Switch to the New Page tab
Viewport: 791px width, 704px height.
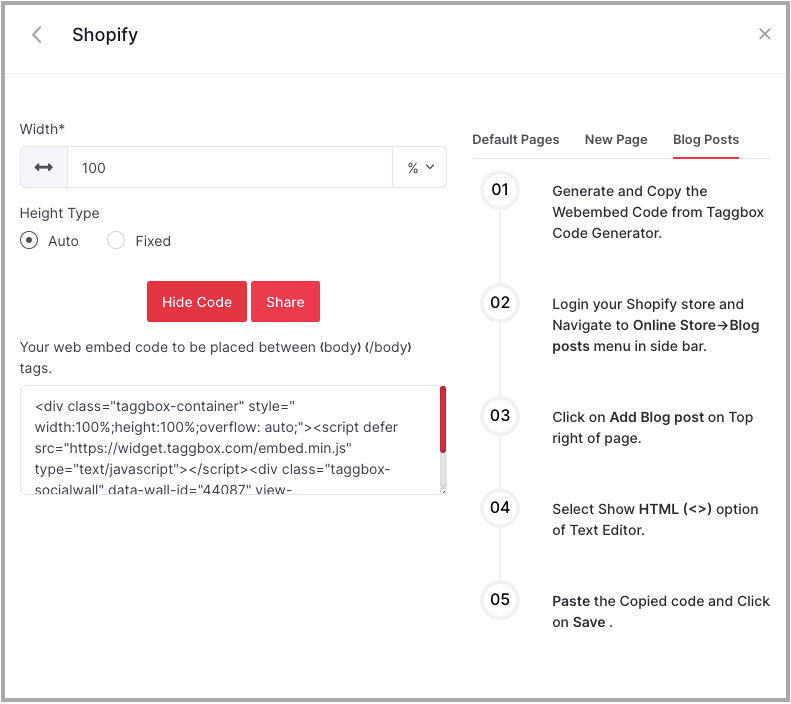(616, 140)
